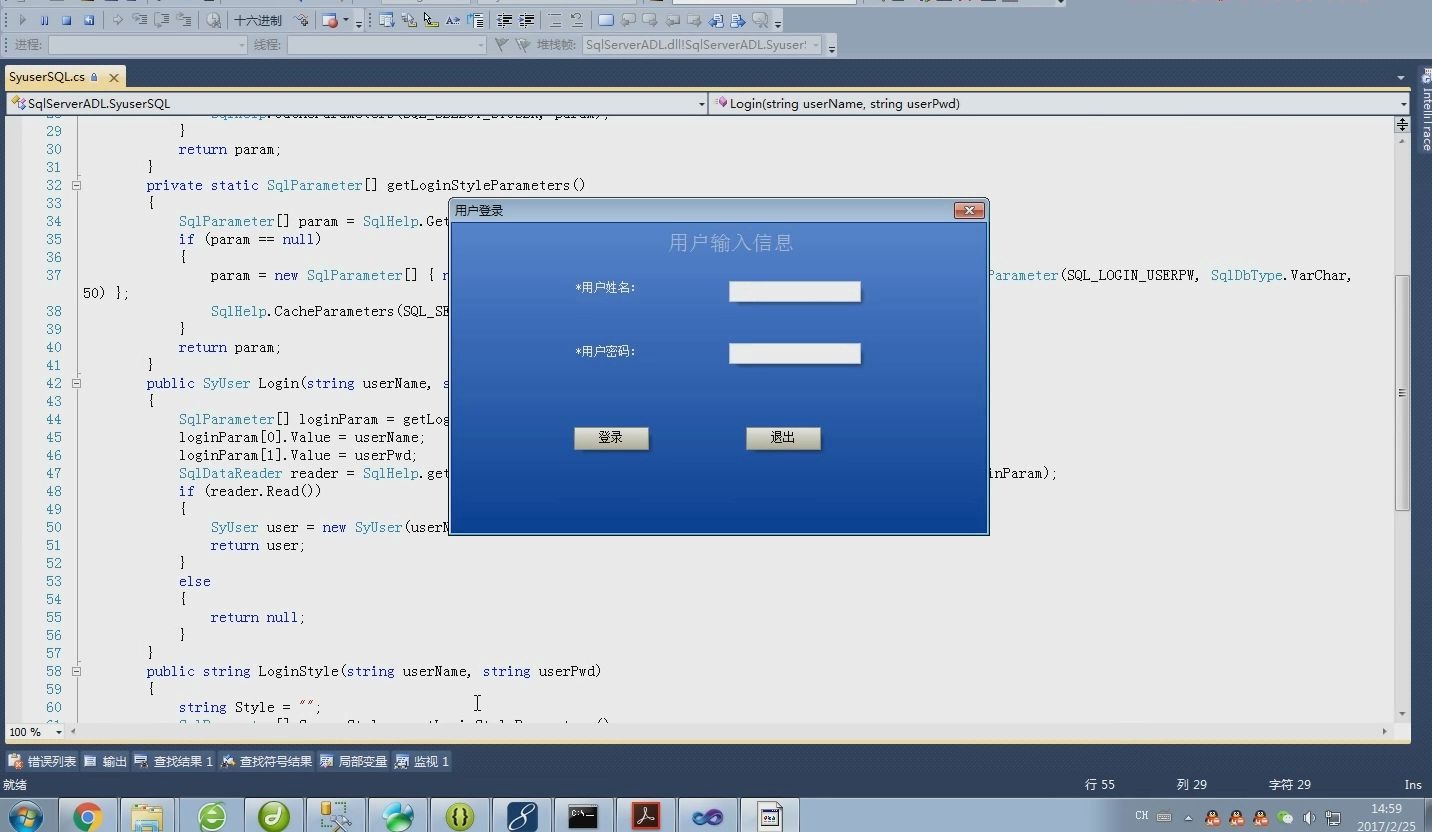Open Windows Explorer folder on taskbar

coord(147,816)
